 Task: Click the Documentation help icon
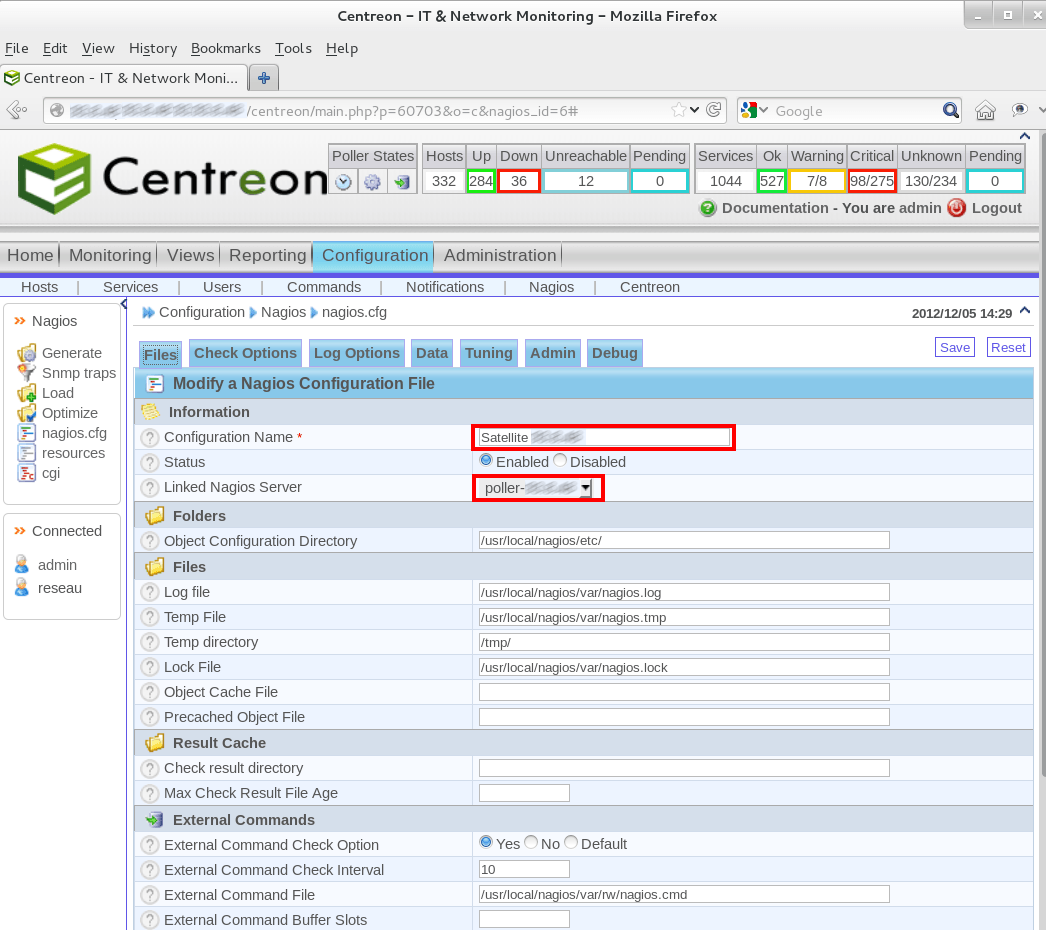tap(710, 208)
